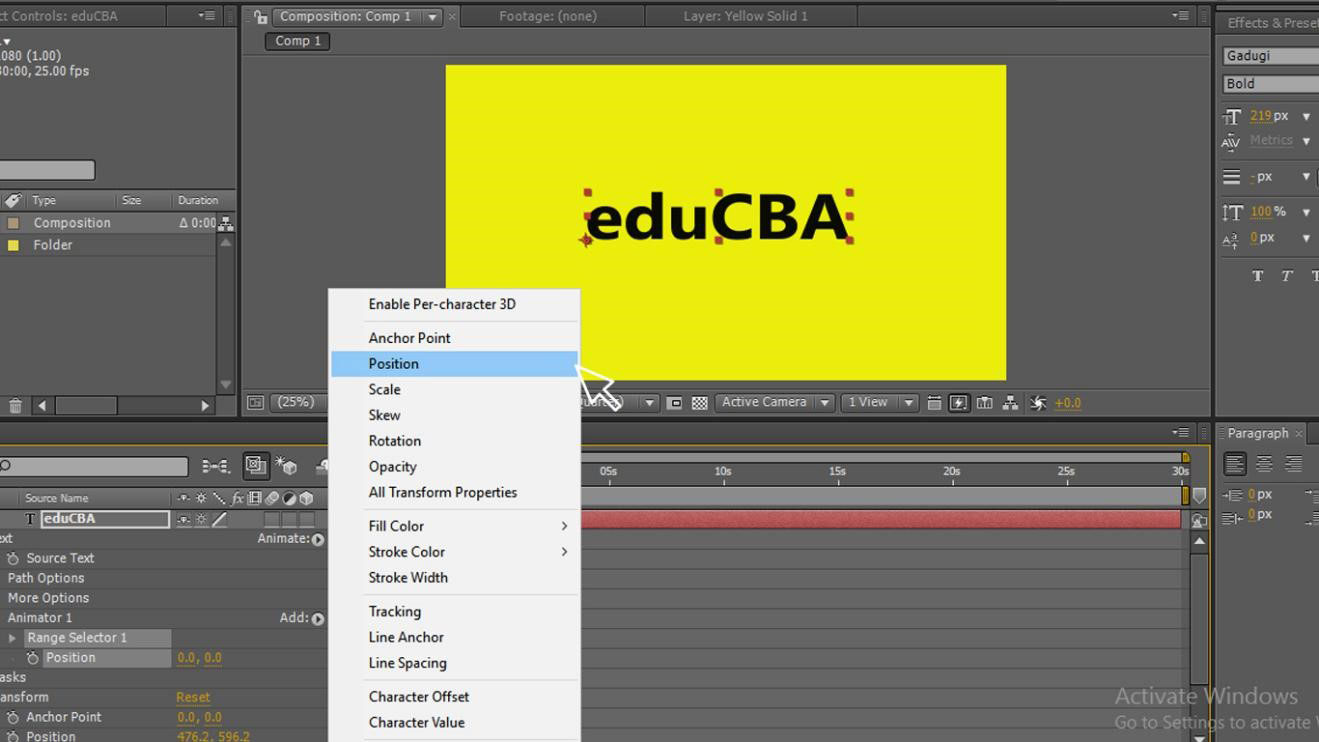This screenshot has width=1319, height=742.
Task: Toggle stopwatch for Animator 1 Position
Action: point(32,658)
